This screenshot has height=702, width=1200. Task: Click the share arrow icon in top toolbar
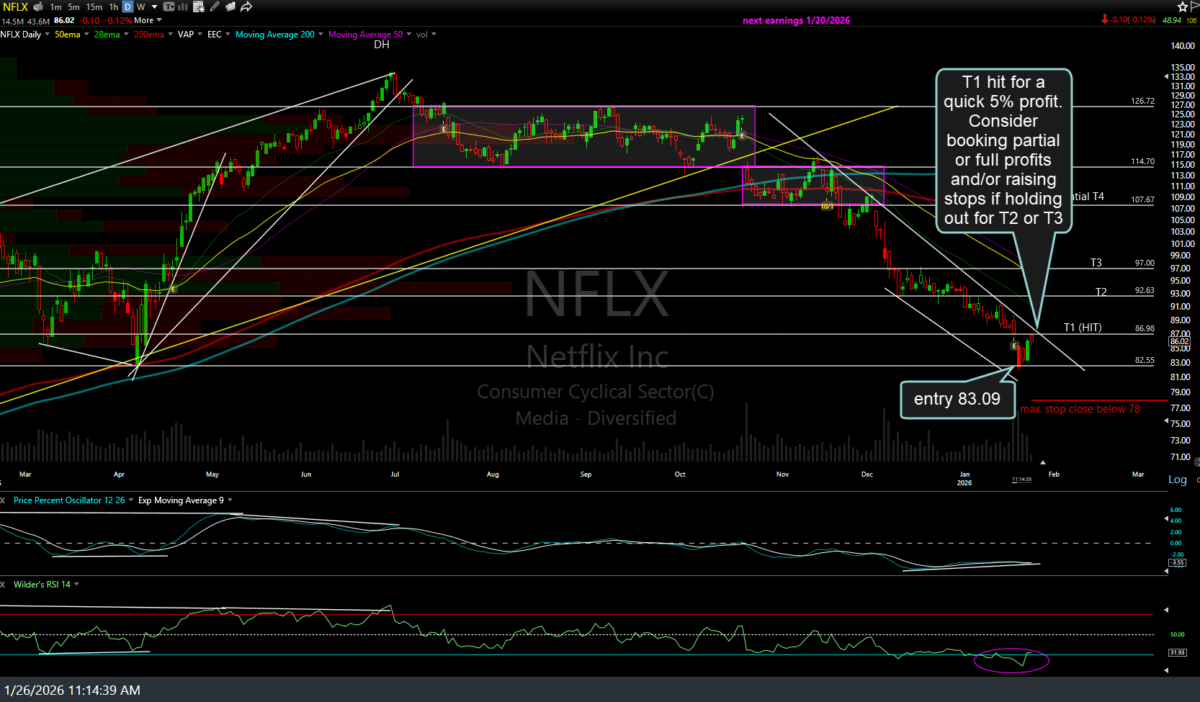click(x=246, y=7)
